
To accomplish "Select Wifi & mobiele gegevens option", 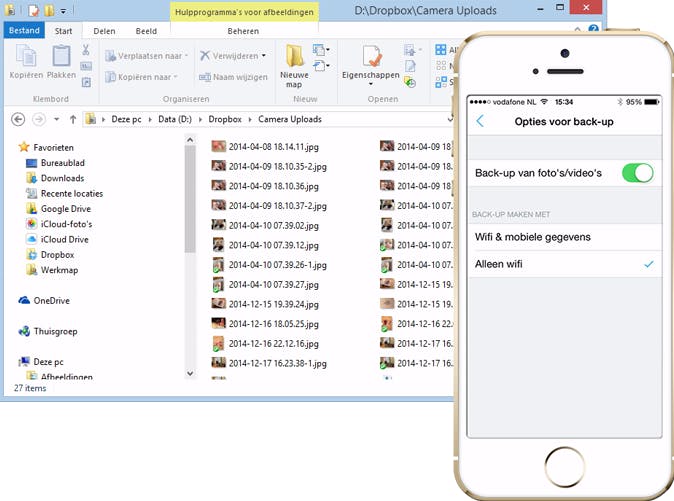I will [564, 237].
